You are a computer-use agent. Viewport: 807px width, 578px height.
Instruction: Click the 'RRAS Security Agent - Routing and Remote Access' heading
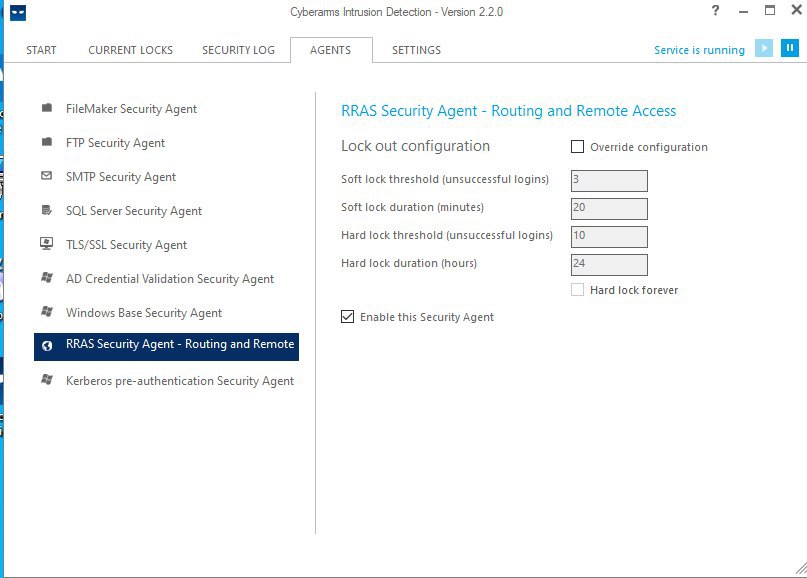click(508, 111)
